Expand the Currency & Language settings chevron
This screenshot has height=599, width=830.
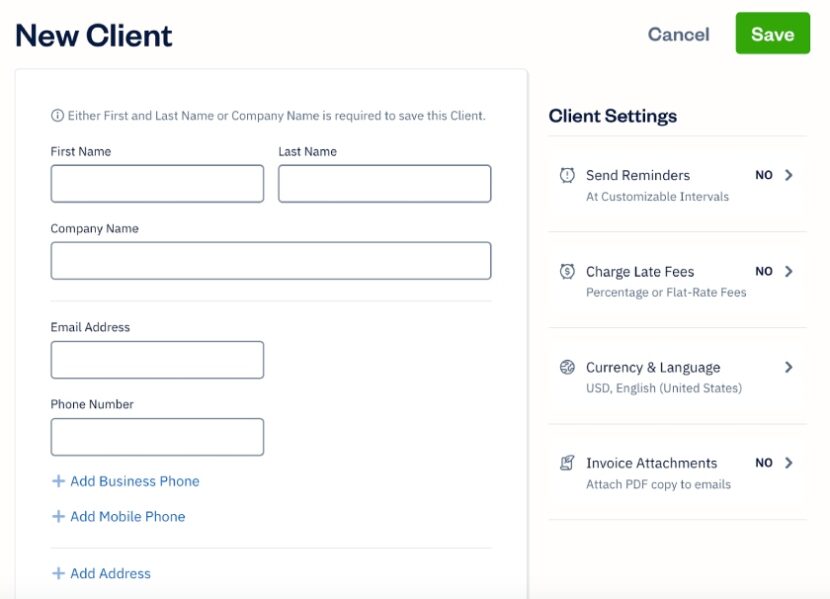click(789, 366)
